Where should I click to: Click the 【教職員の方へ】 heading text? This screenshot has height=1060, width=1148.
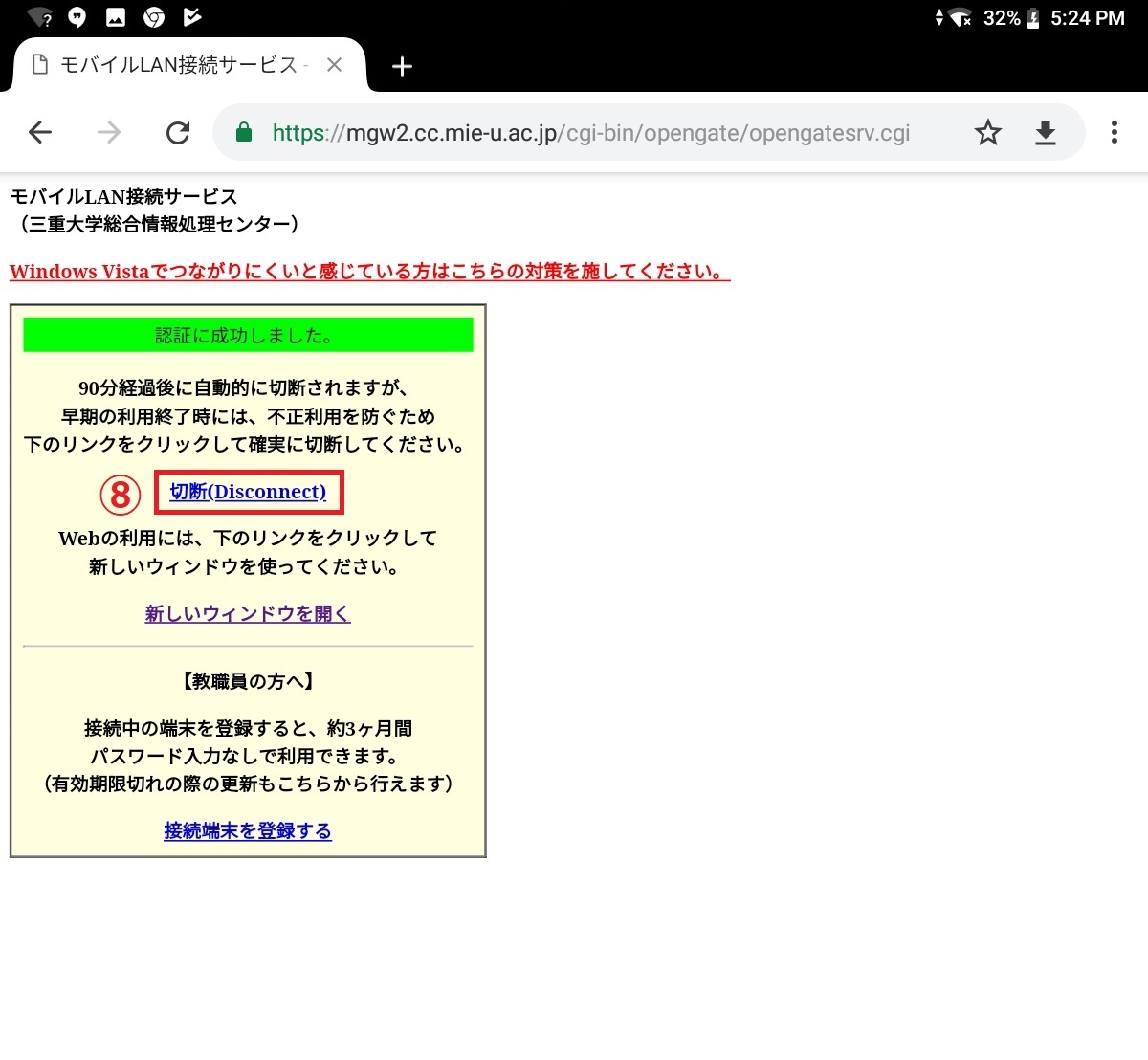(248, 681)
